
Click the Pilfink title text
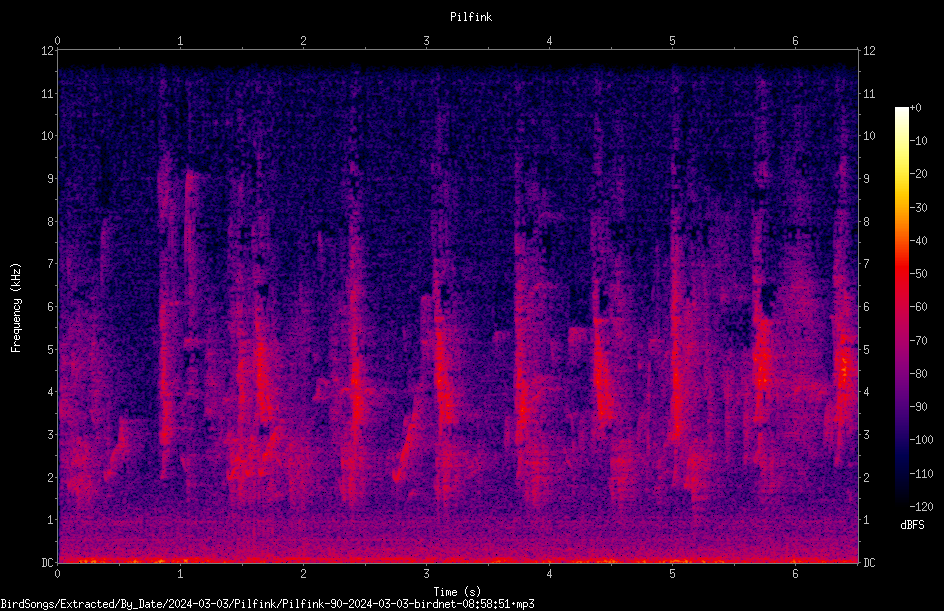coord(471,17)
